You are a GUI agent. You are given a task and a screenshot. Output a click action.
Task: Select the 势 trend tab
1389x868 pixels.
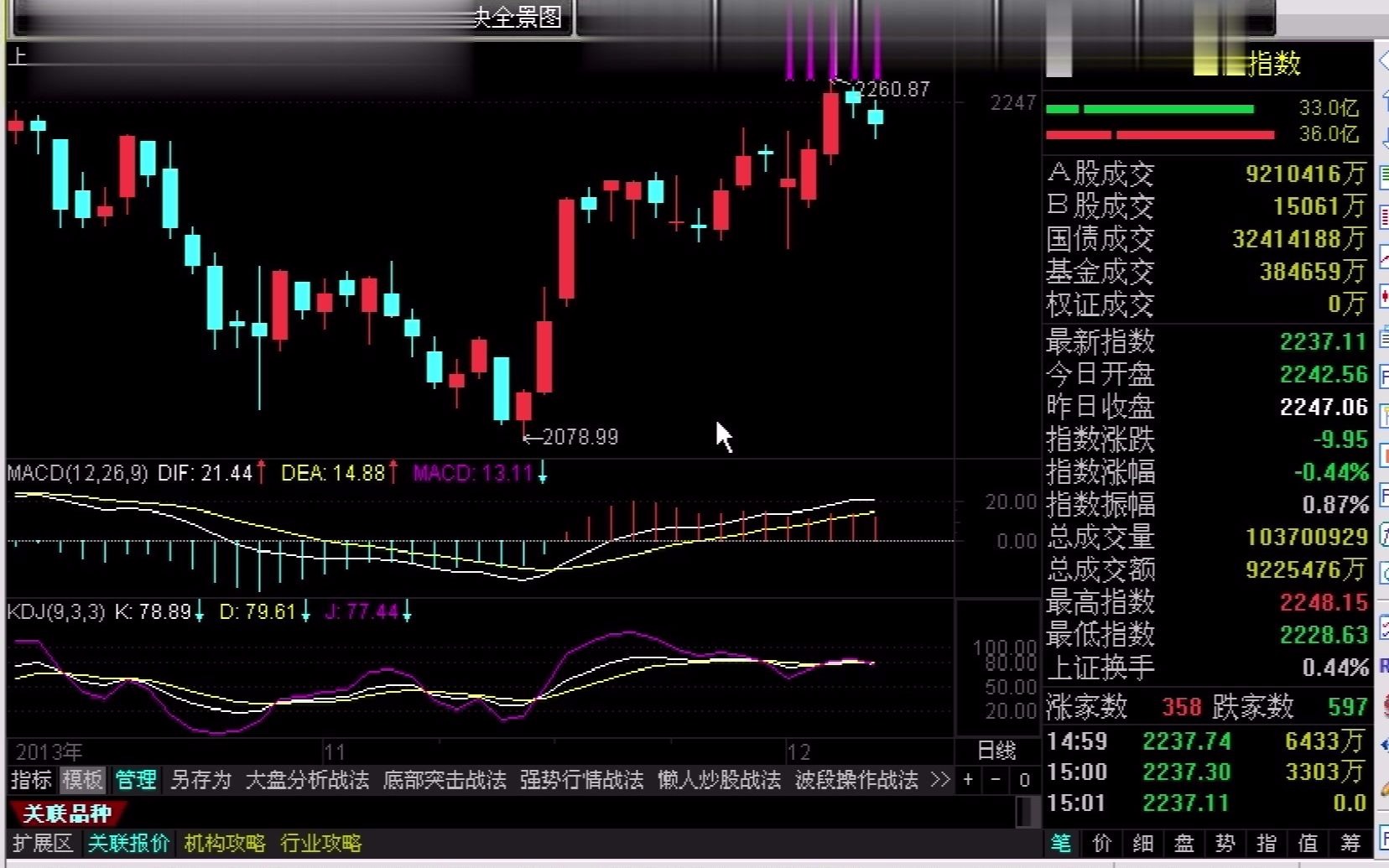click(x=1225, y=843)
